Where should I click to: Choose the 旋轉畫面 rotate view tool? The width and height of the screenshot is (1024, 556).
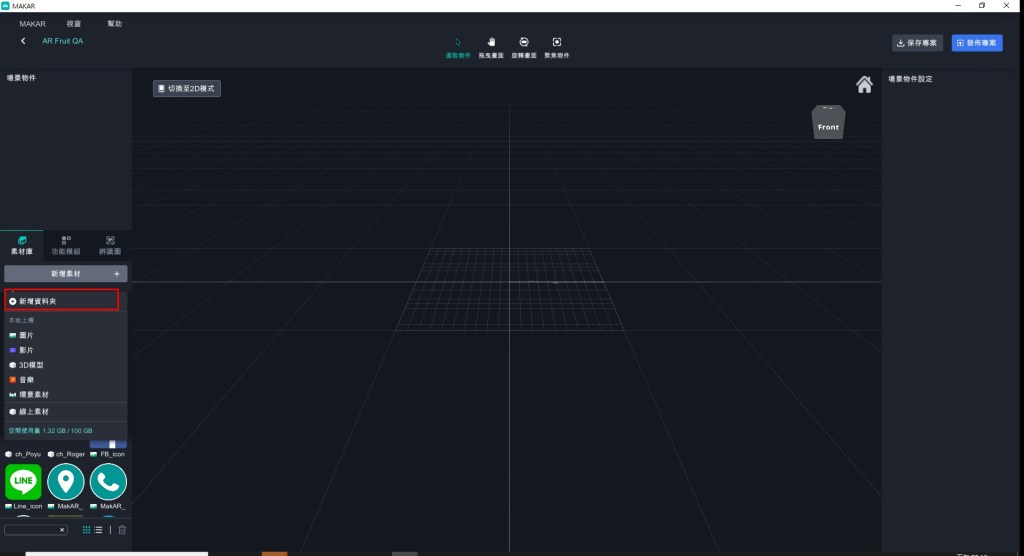click(524, 46)
